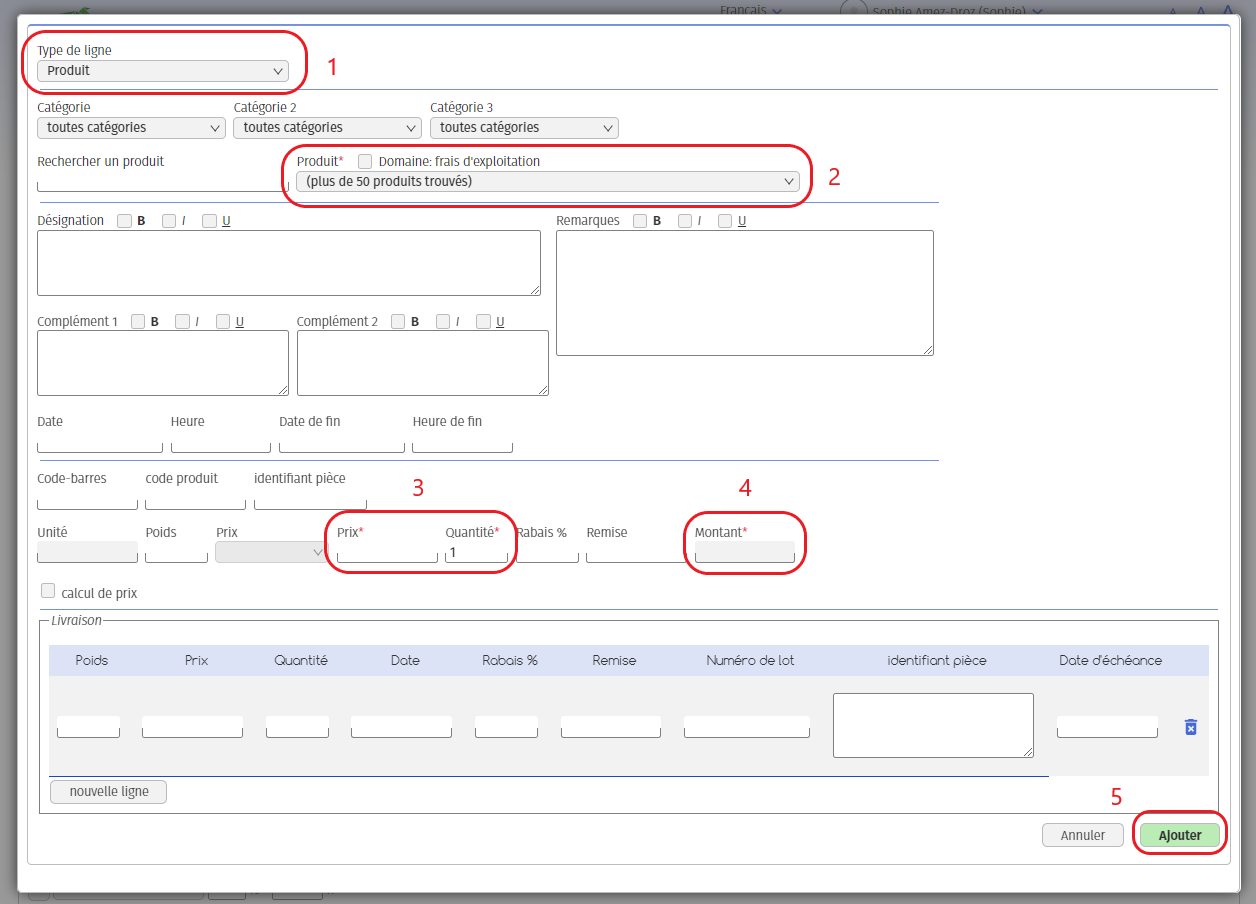Focus the Date input field
This screenshot has width=1256, height=904.
pyautogui.click(x=100, y=443)
